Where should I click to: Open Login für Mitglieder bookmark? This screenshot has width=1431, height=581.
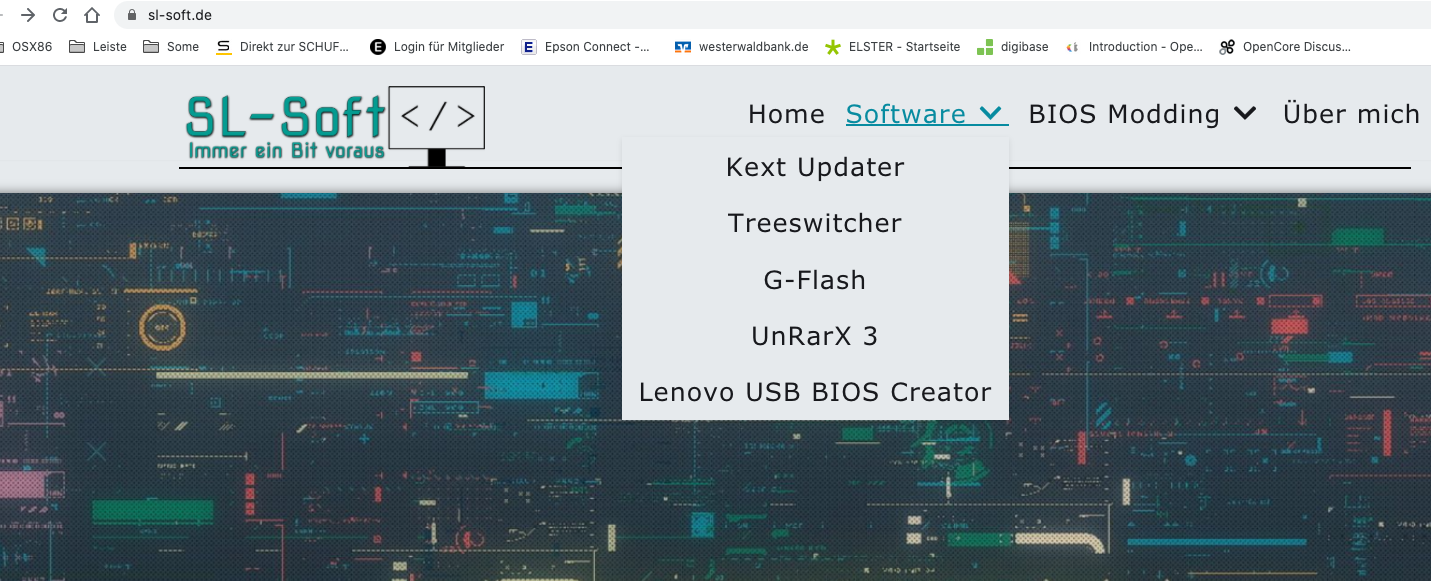tap(437, 46)
